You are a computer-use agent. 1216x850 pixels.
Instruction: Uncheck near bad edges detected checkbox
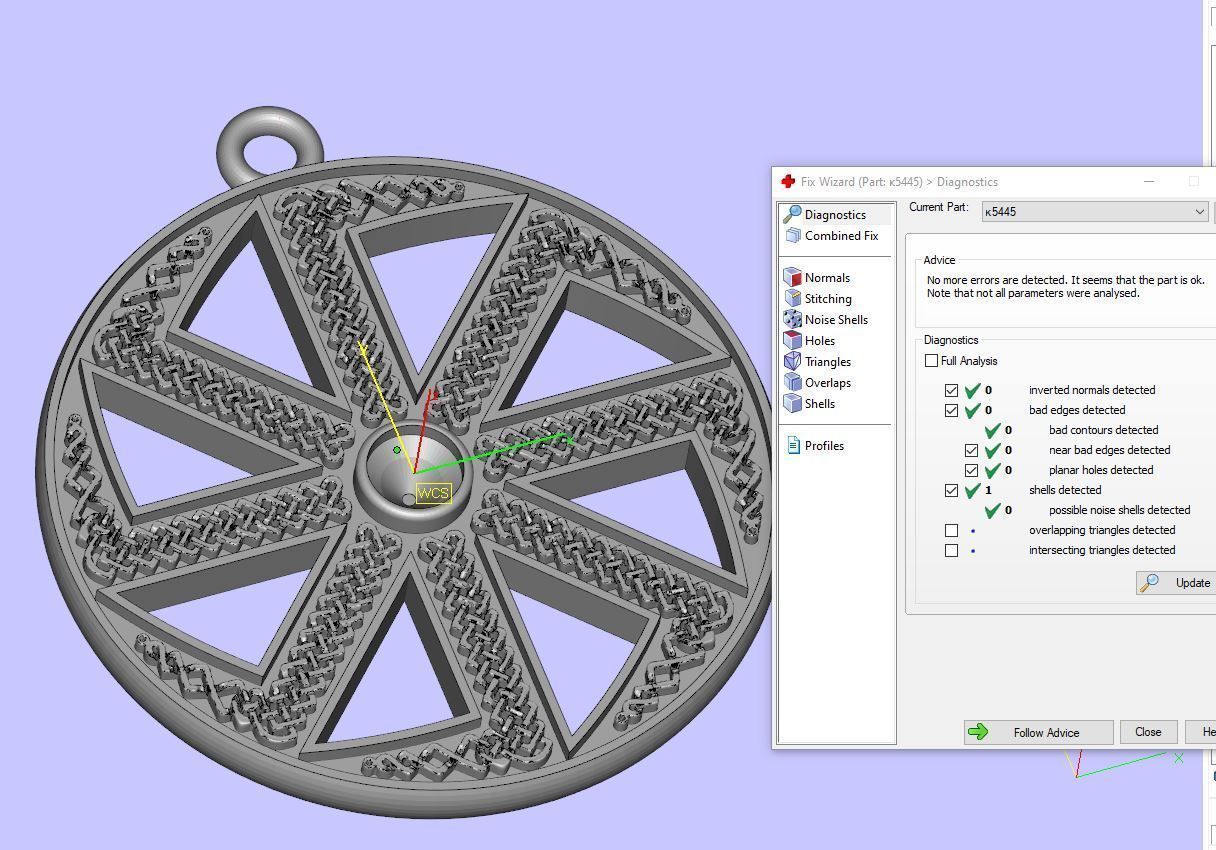pos(972,450)
